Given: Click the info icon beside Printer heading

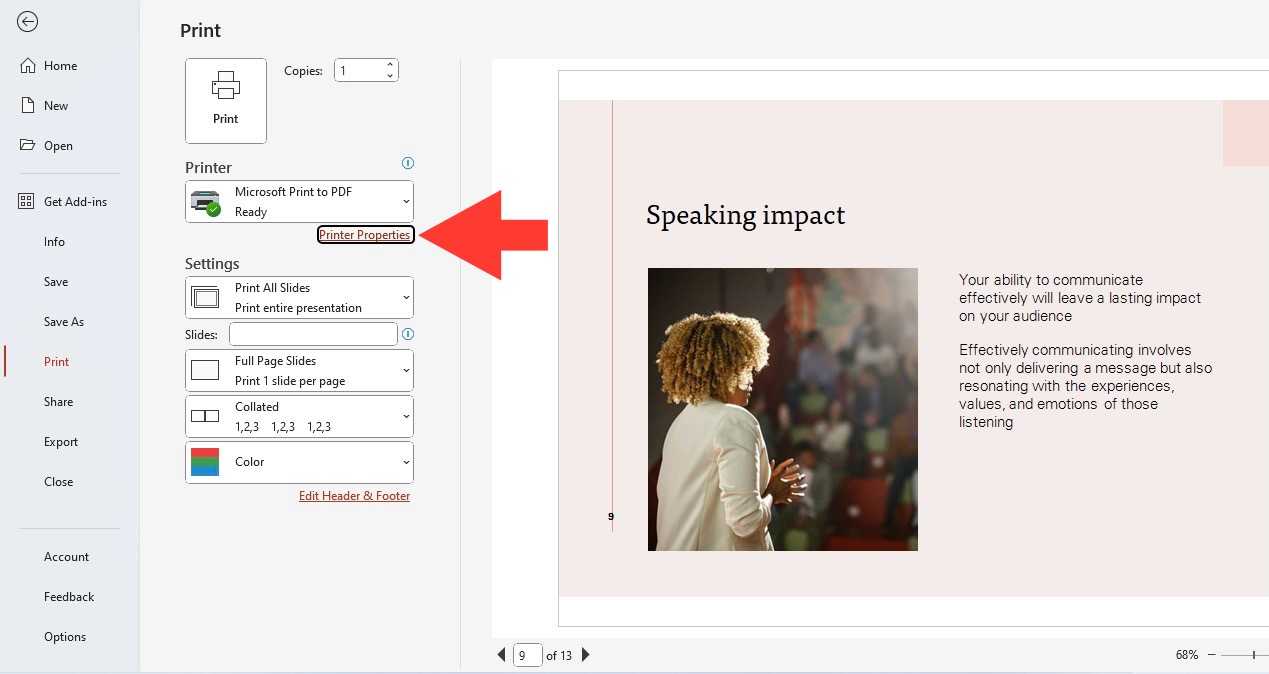Looking at the screenshot, I should (x=407, y=163).
